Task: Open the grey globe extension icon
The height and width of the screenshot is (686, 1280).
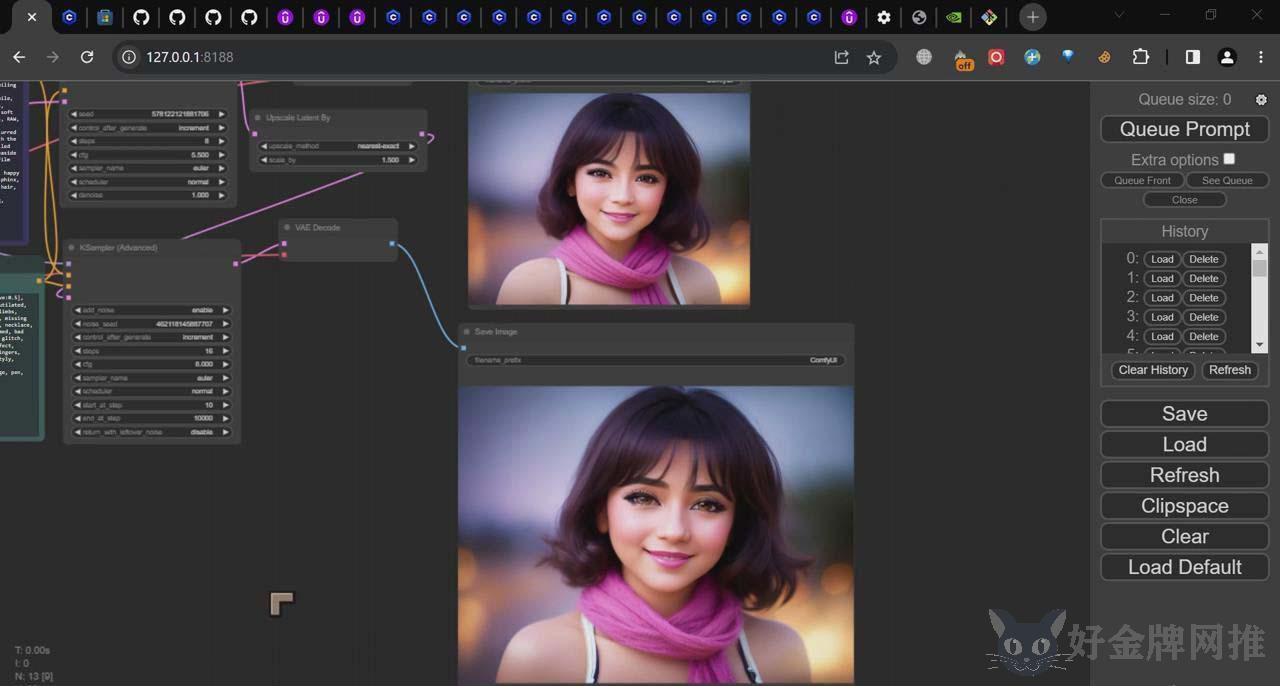Action: pyautogui.click(x=924, y=57)
